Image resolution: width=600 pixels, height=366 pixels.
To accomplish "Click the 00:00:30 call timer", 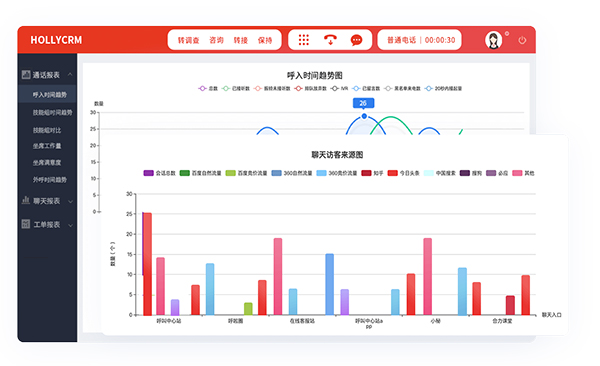I will point(440,40).
